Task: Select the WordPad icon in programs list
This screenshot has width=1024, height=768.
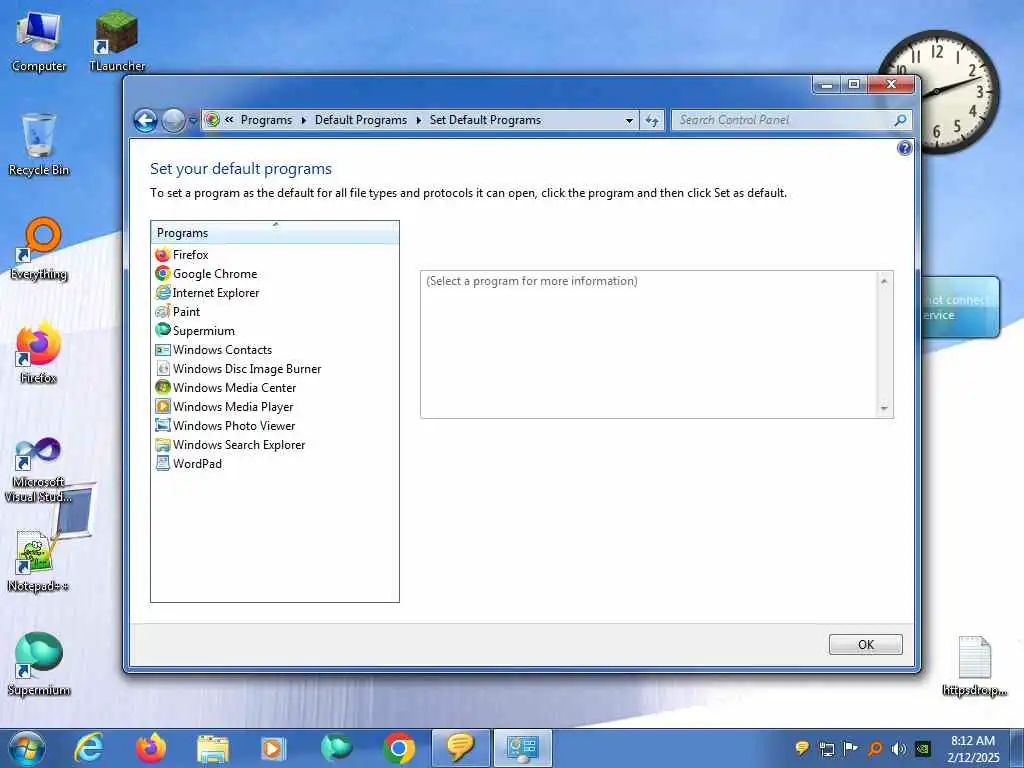Action: point(163,464)
